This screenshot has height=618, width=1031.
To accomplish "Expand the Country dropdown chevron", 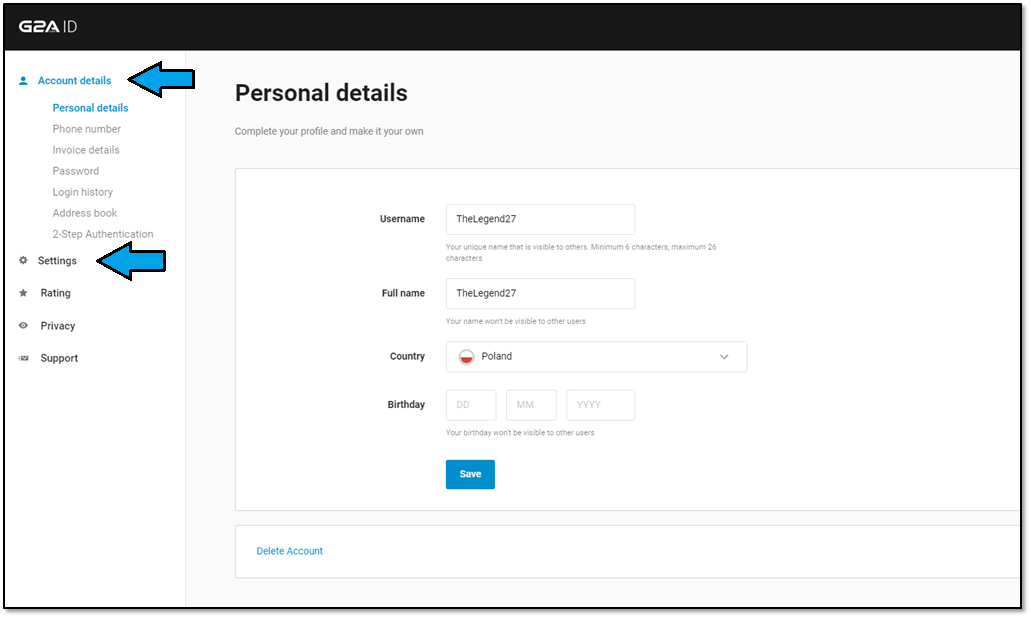I will pyautogui.click(x=724, y=357).
